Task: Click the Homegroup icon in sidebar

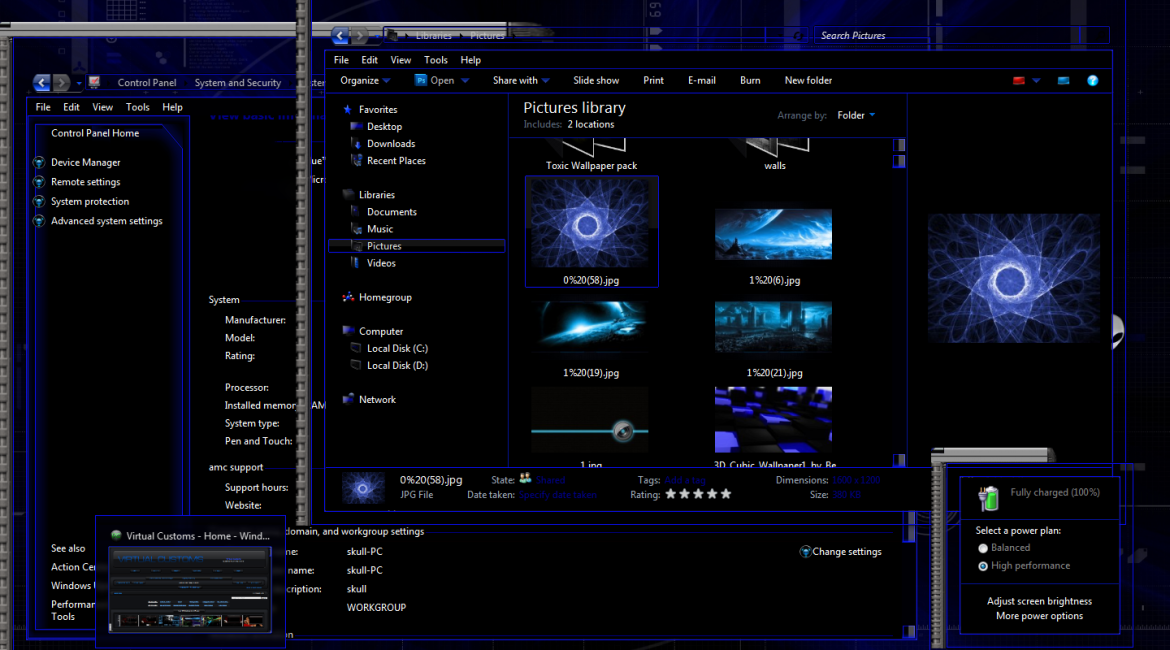Action: pyautogui.click(x=348, y=297)
